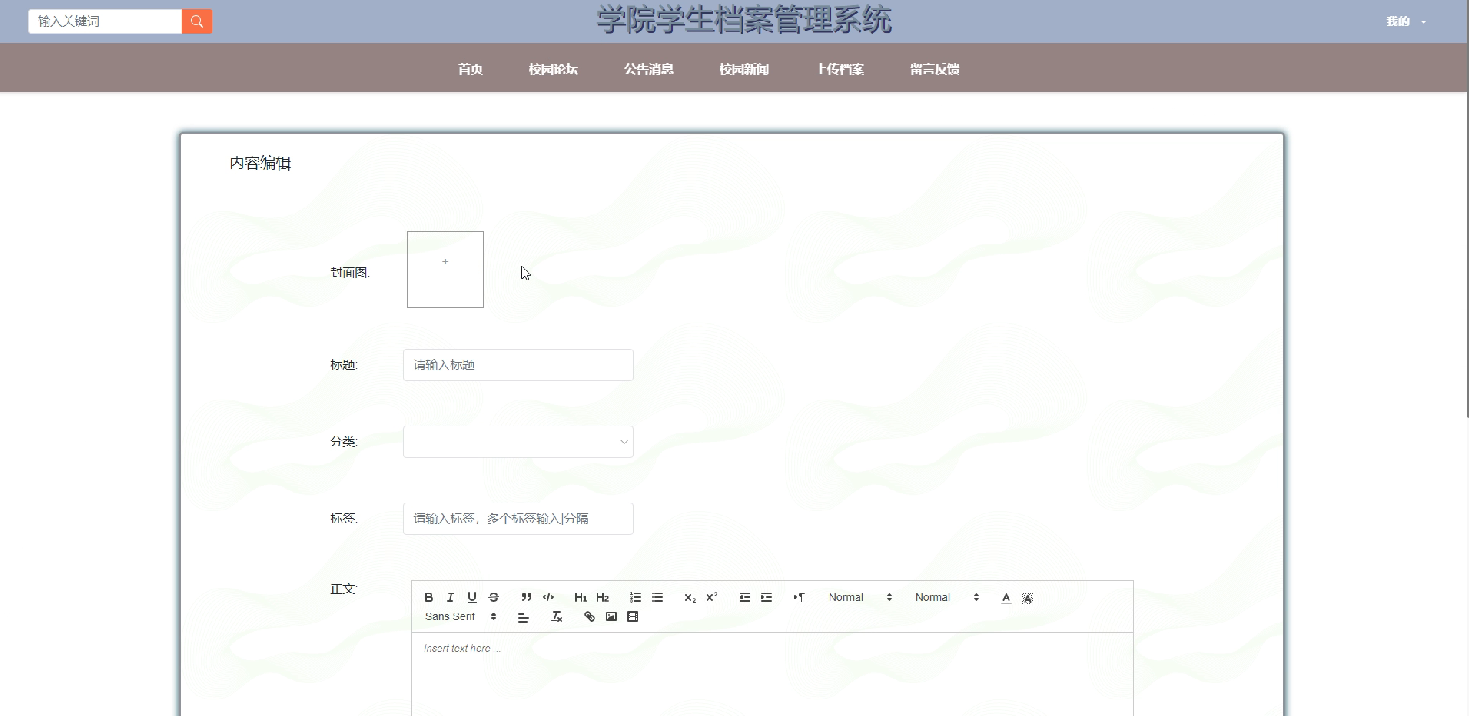This screenshot has width=1469, height=716.
Task: Insert a hyperlink in editor
Action: coord(589,617)
